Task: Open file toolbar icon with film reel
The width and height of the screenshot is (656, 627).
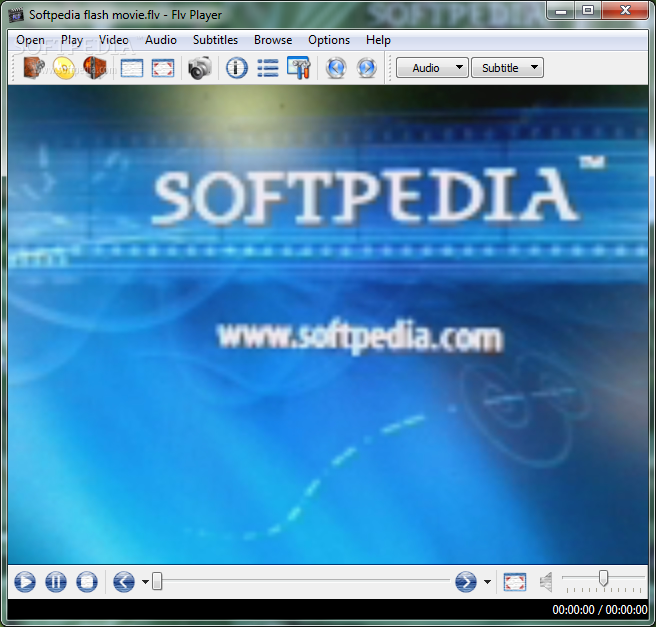Action: point(34,68)
